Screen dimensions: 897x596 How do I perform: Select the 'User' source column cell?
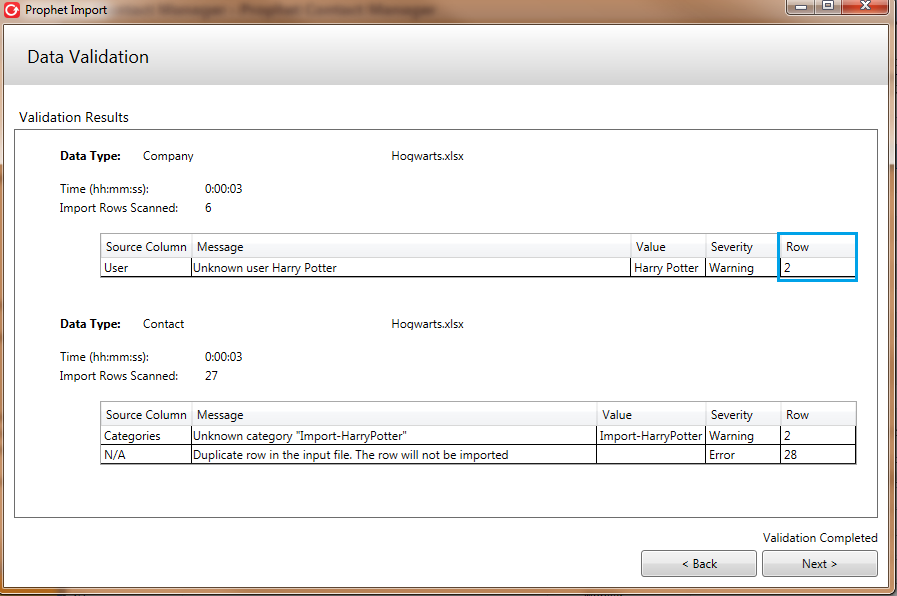tap(146, 268)
